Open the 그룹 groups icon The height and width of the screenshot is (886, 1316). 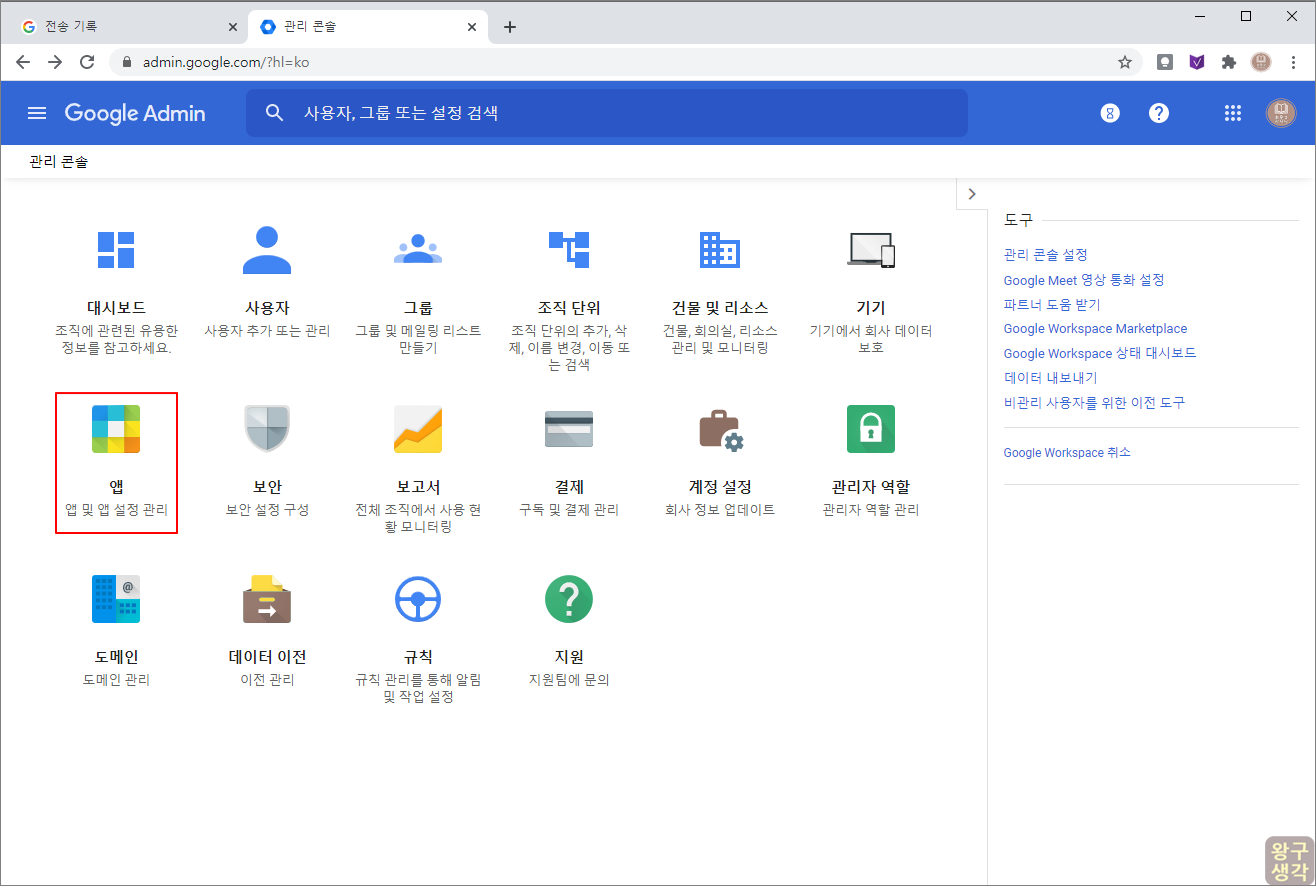[418, 250]
